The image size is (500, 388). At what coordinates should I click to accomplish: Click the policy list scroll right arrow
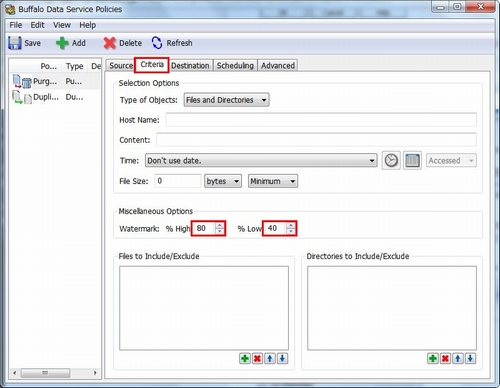tap(95, 373)
